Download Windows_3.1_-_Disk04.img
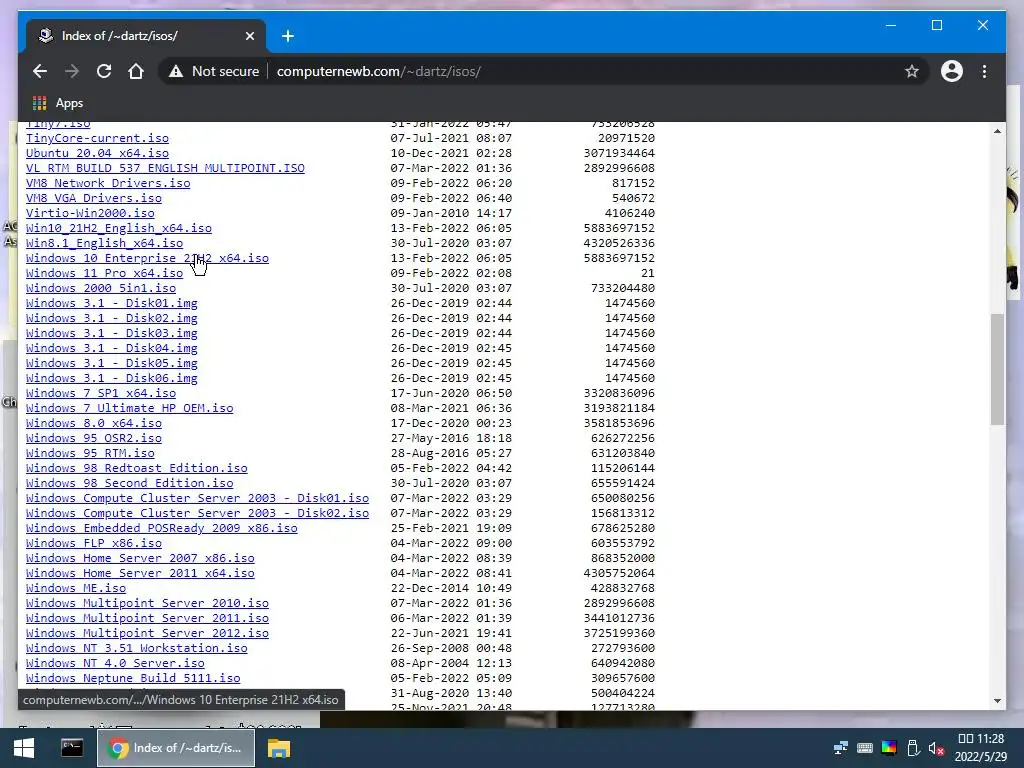 112,349
